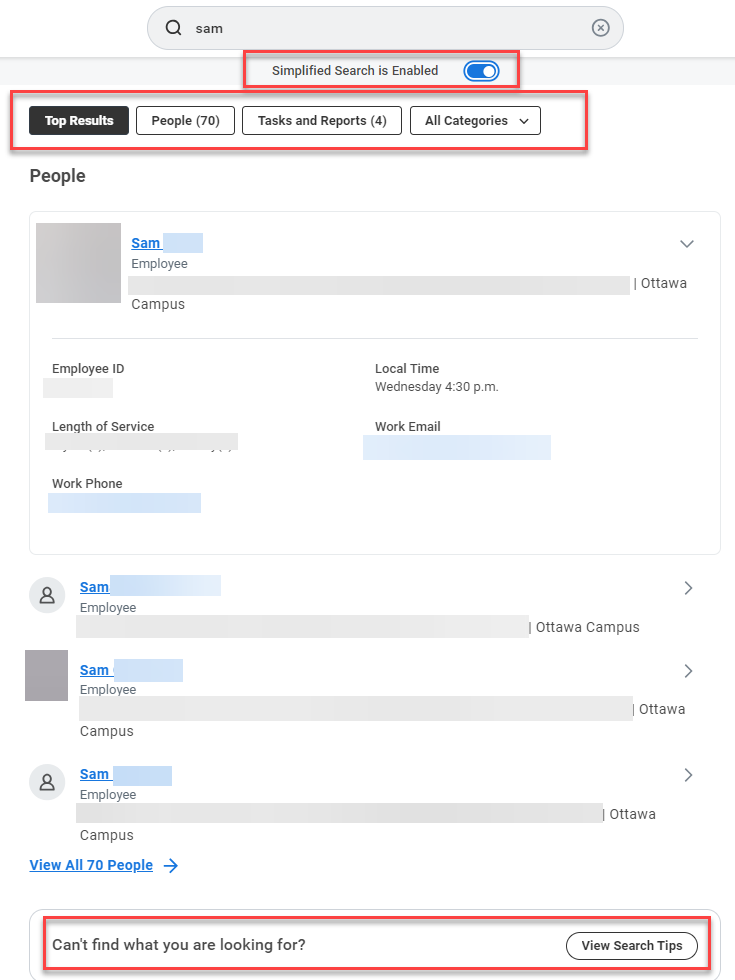Click the arrow icon beside View All 70 People
The height and width of the screenshot is (980, 735).
pos(171,866)
